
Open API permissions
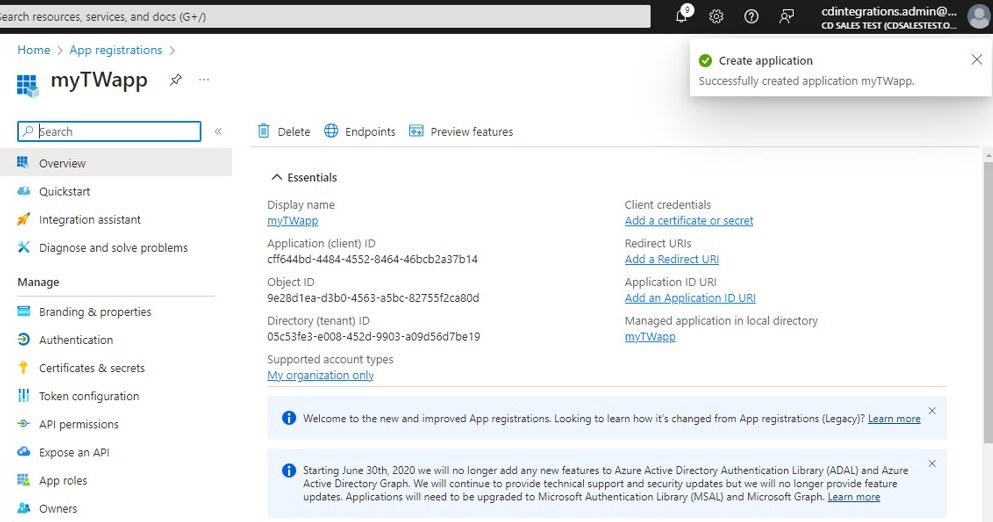click(x=79, y=424)
